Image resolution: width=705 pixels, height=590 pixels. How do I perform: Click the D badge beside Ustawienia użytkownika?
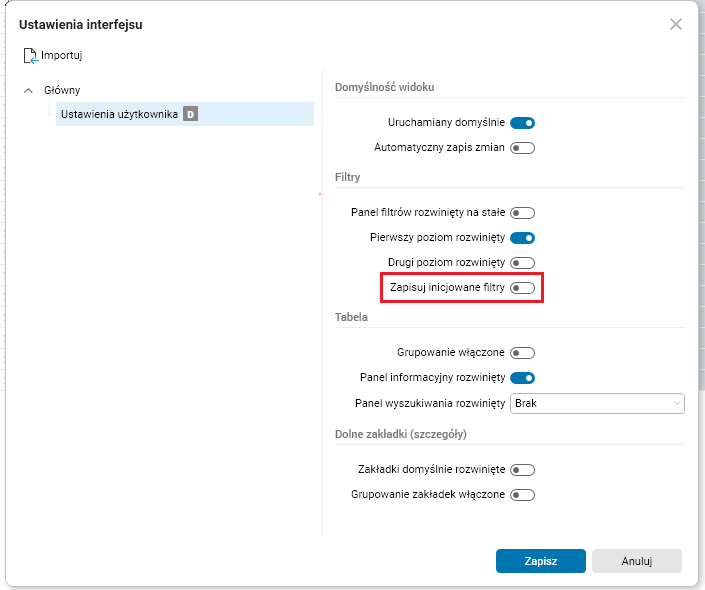(190, 114)
